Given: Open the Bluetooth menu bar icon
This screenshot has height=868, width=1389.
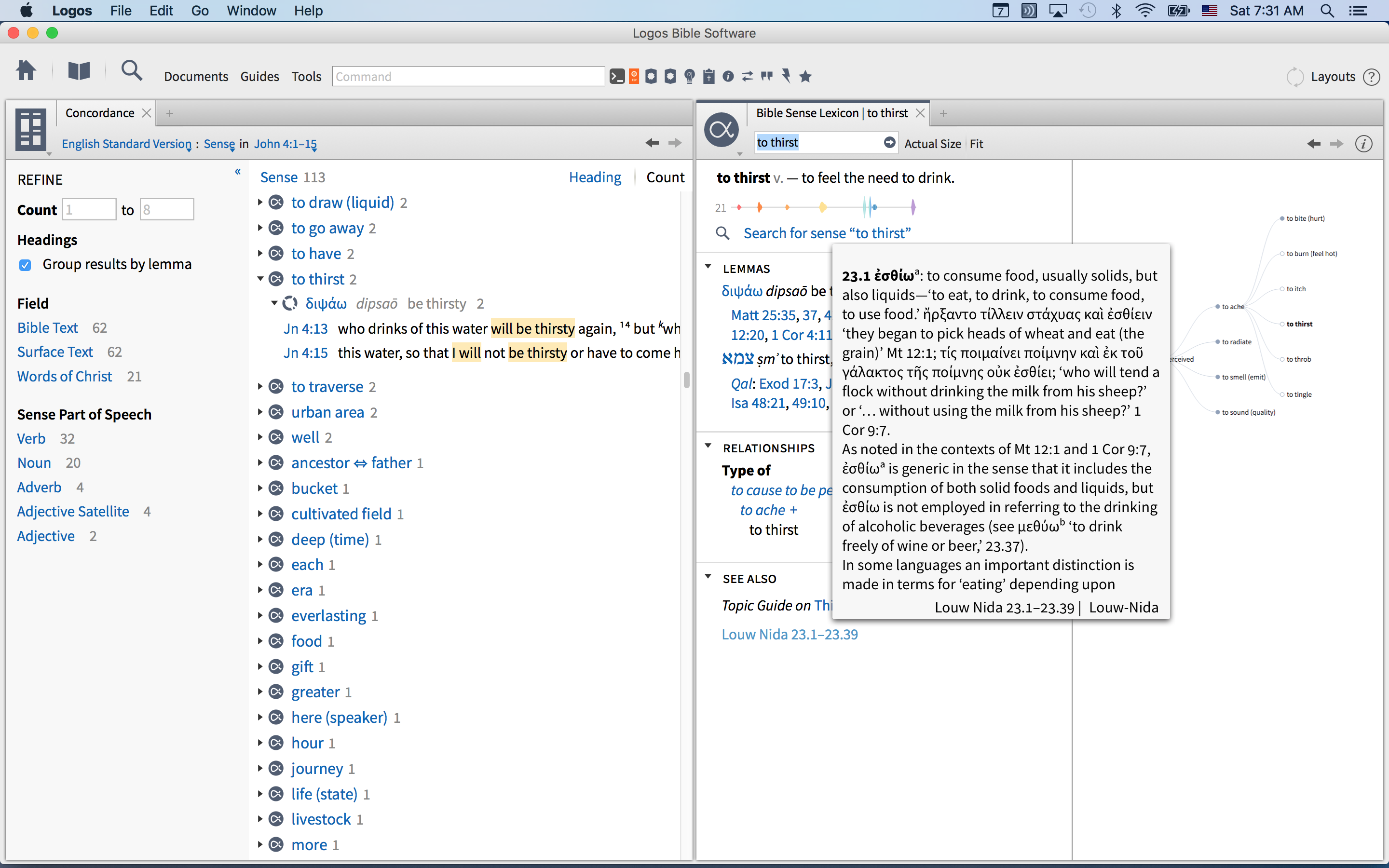Looking at the screenshot, I should point(1117,11).
